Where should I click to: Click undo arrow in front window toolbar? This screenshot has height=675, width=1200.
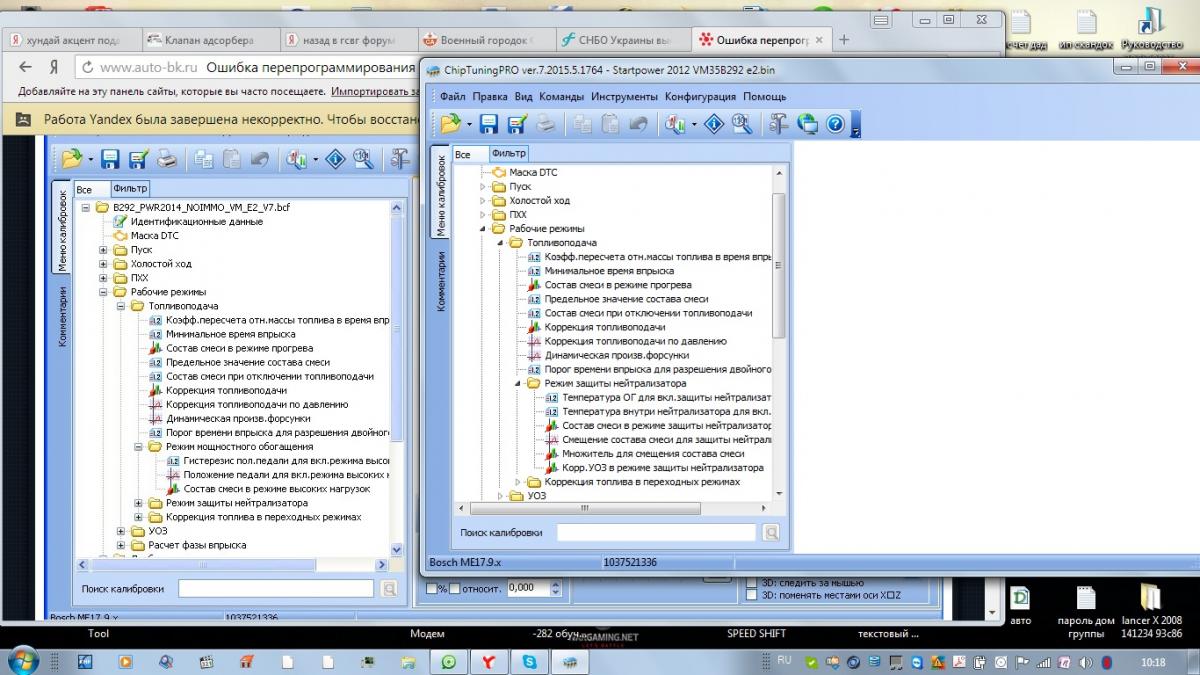coord(637,124)
